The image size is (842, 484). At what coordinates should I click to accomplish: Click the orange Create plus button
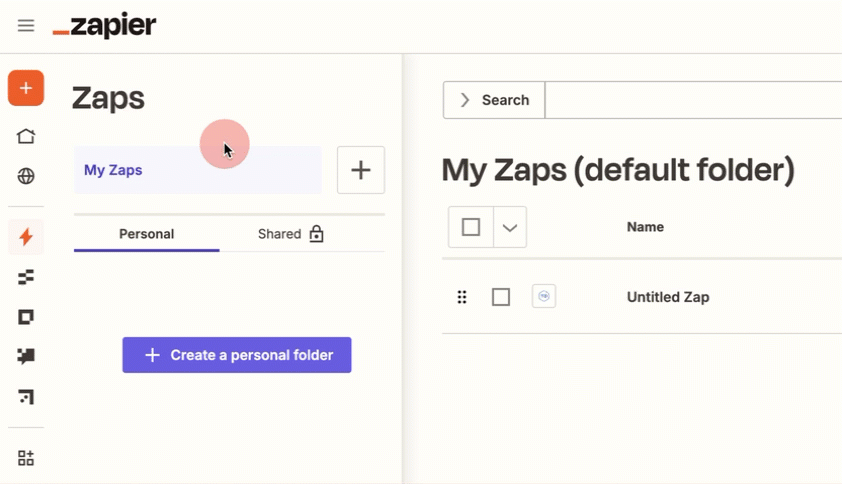click(26, 89)
